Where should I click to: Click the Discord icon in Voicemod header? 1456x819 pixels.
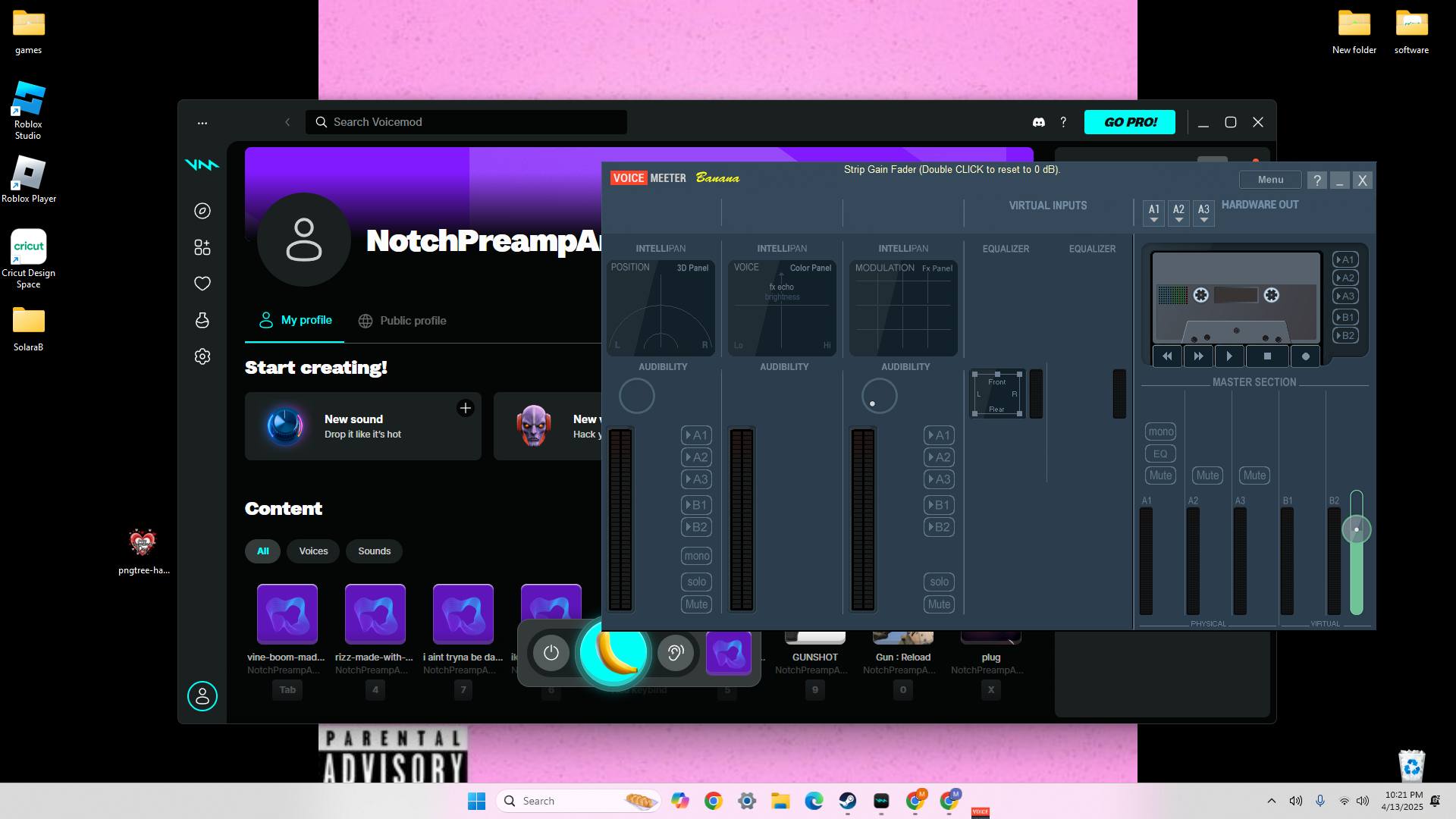[x=1039, y=122]
